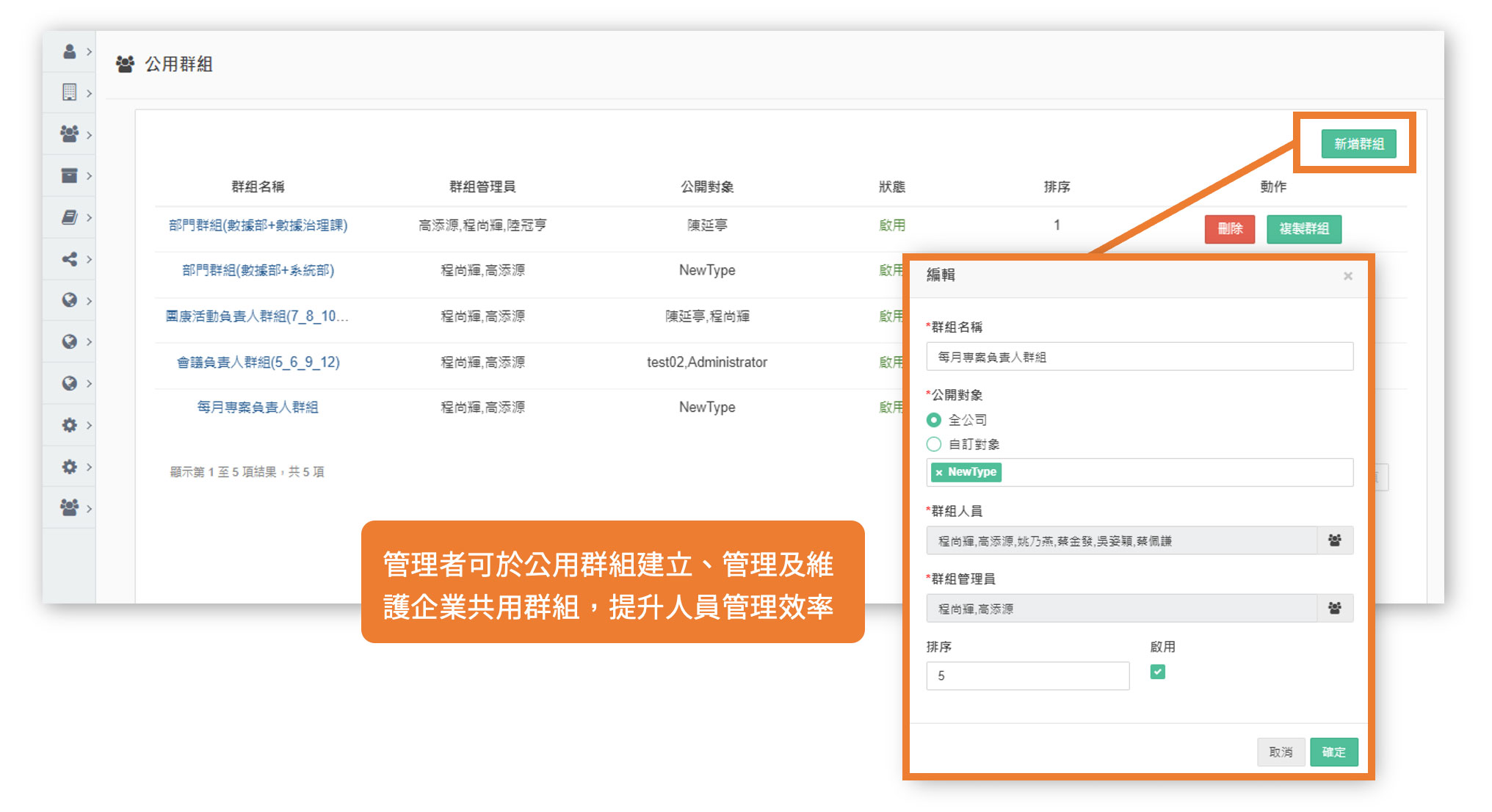Open 部門群組(數據部+系統部) link

[258, 270]
